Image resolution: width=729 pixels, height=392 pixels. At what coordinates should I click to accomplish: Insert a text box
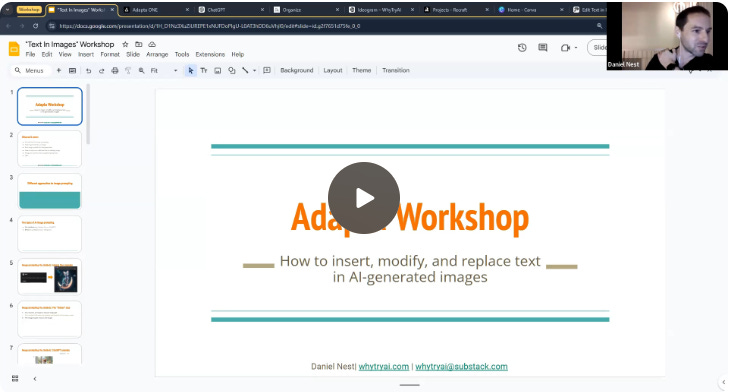[204, 71]
